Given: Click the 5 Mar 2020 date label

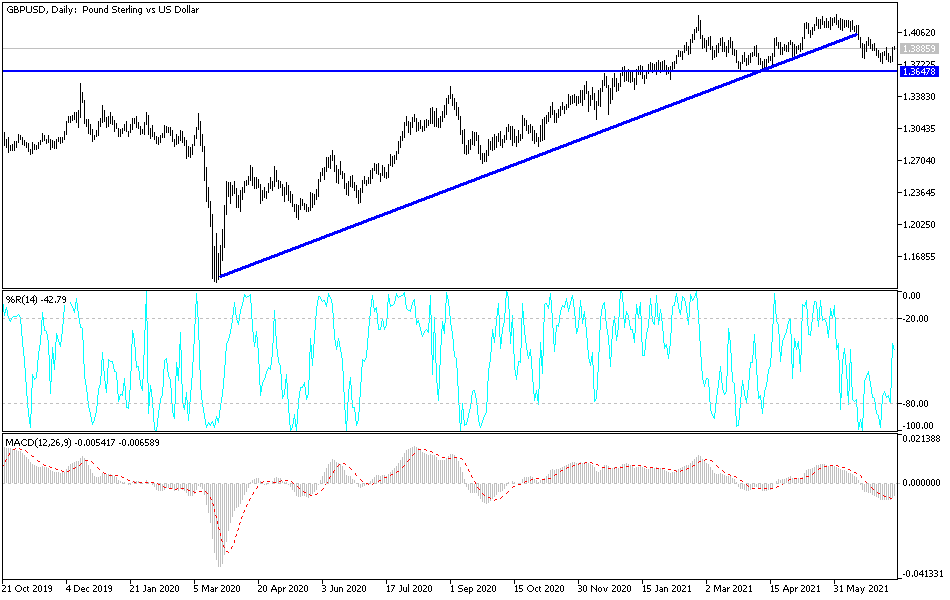Looking at the screenshot, I should (x=218, y=590).
